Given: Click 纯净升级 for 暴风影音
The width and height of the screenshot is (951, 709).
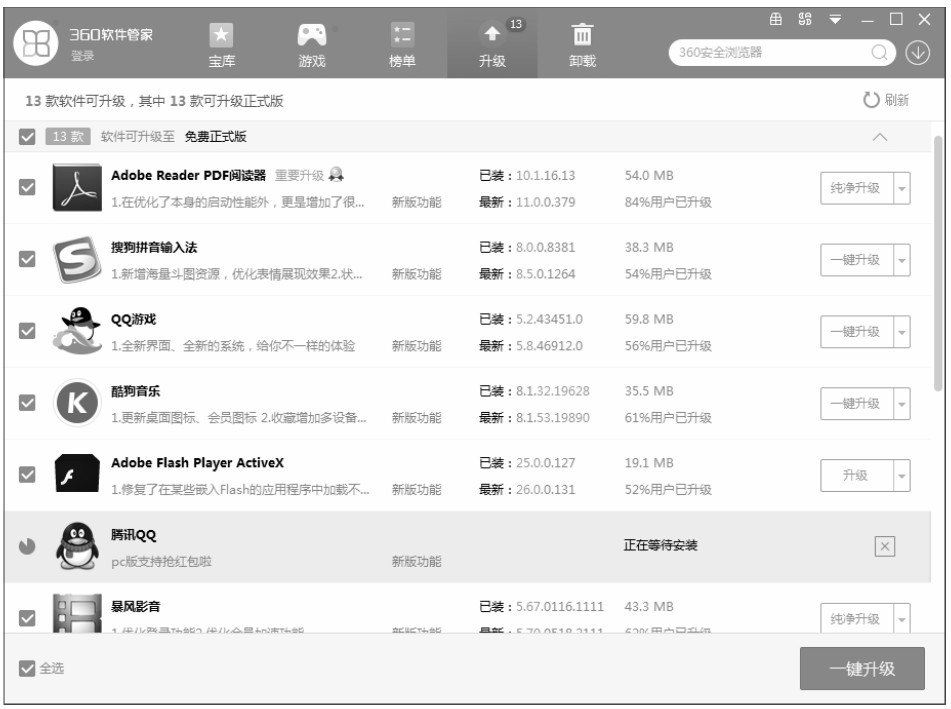Looking at the screenshot, I should [856, 618].
